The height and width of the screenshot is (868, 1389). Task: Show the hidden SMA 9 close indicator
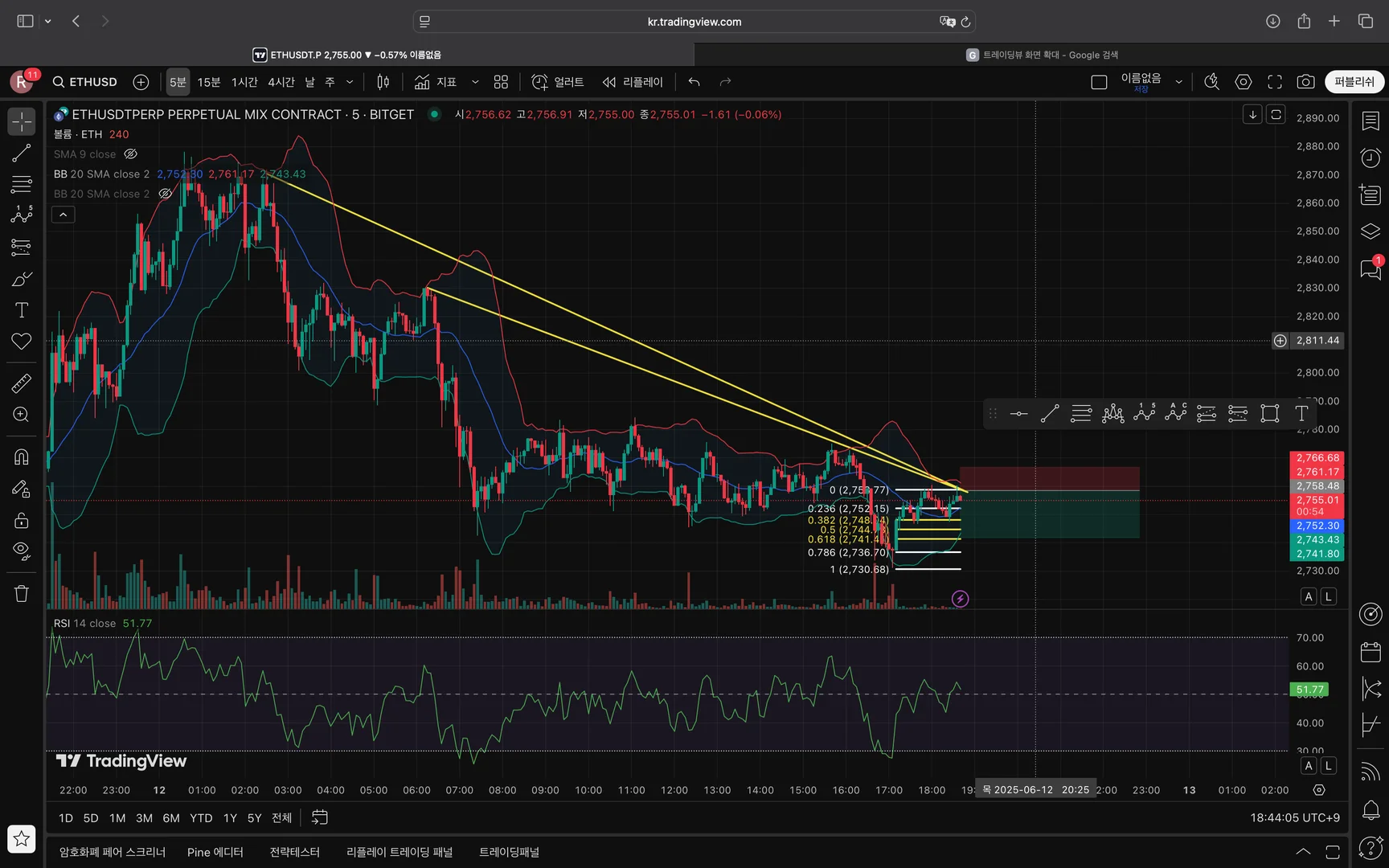pos(130,154)
